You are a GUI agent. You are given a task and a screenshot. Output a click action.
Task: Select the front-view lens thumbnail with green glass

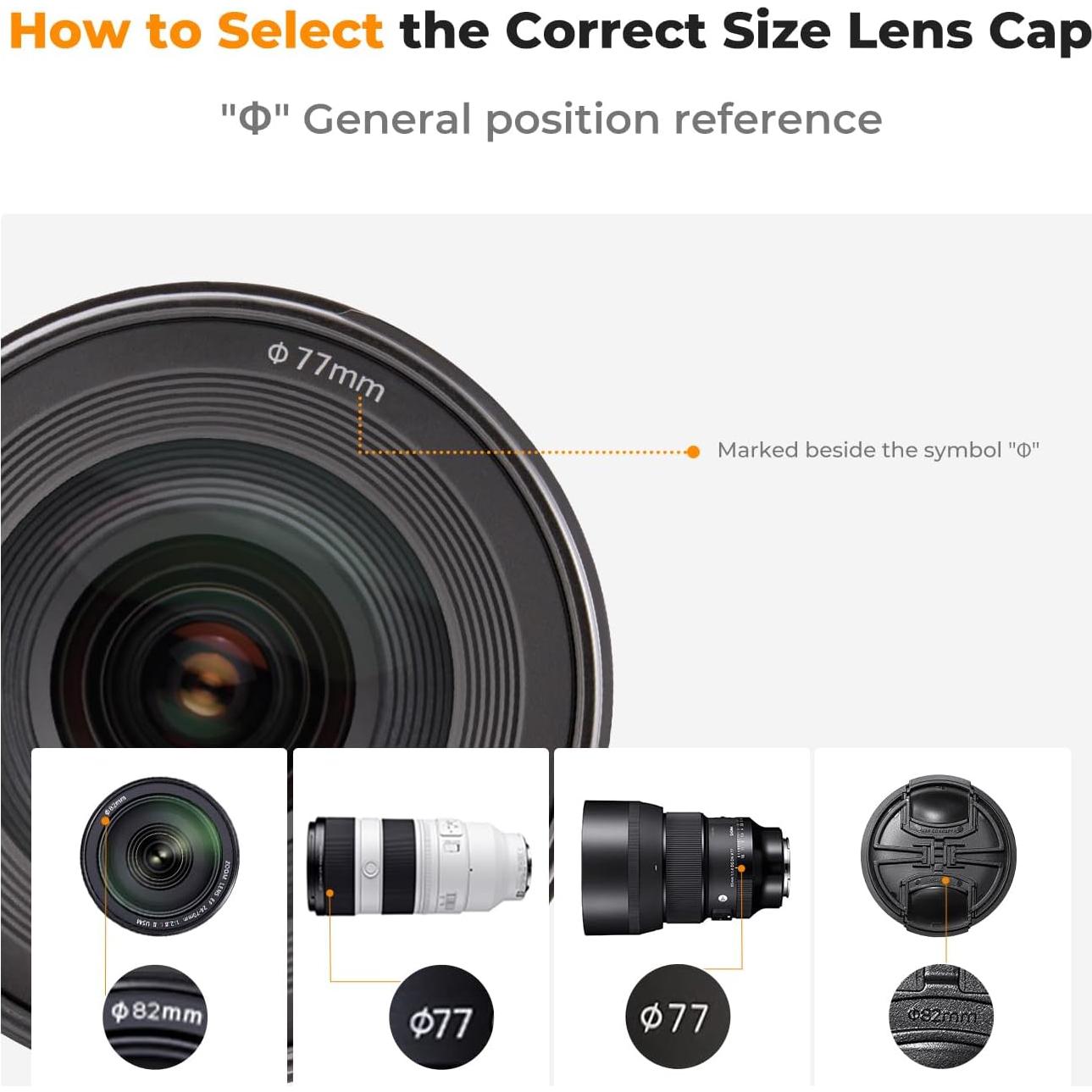160,855
